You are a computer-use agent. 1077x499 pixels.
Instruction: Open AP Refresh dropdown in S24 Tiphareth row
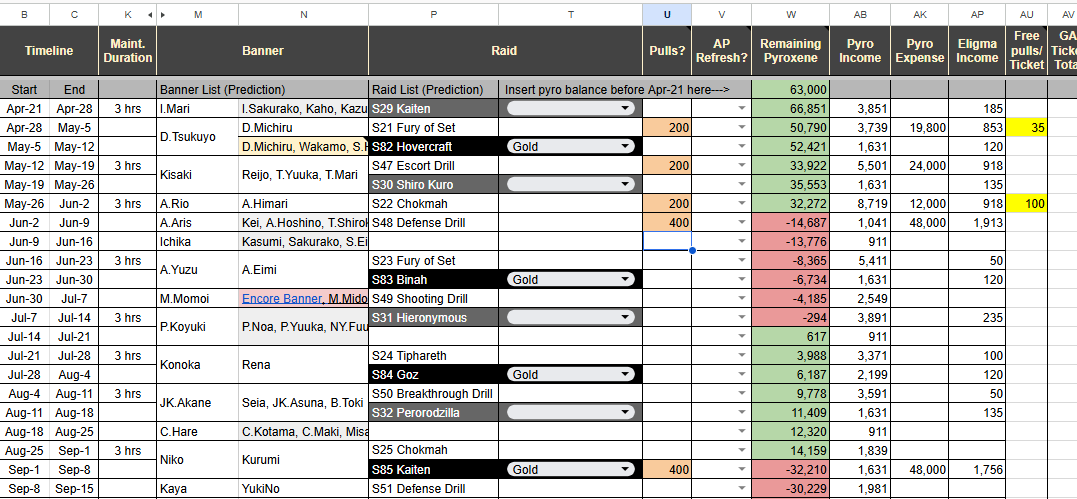(x=741, y=356)
